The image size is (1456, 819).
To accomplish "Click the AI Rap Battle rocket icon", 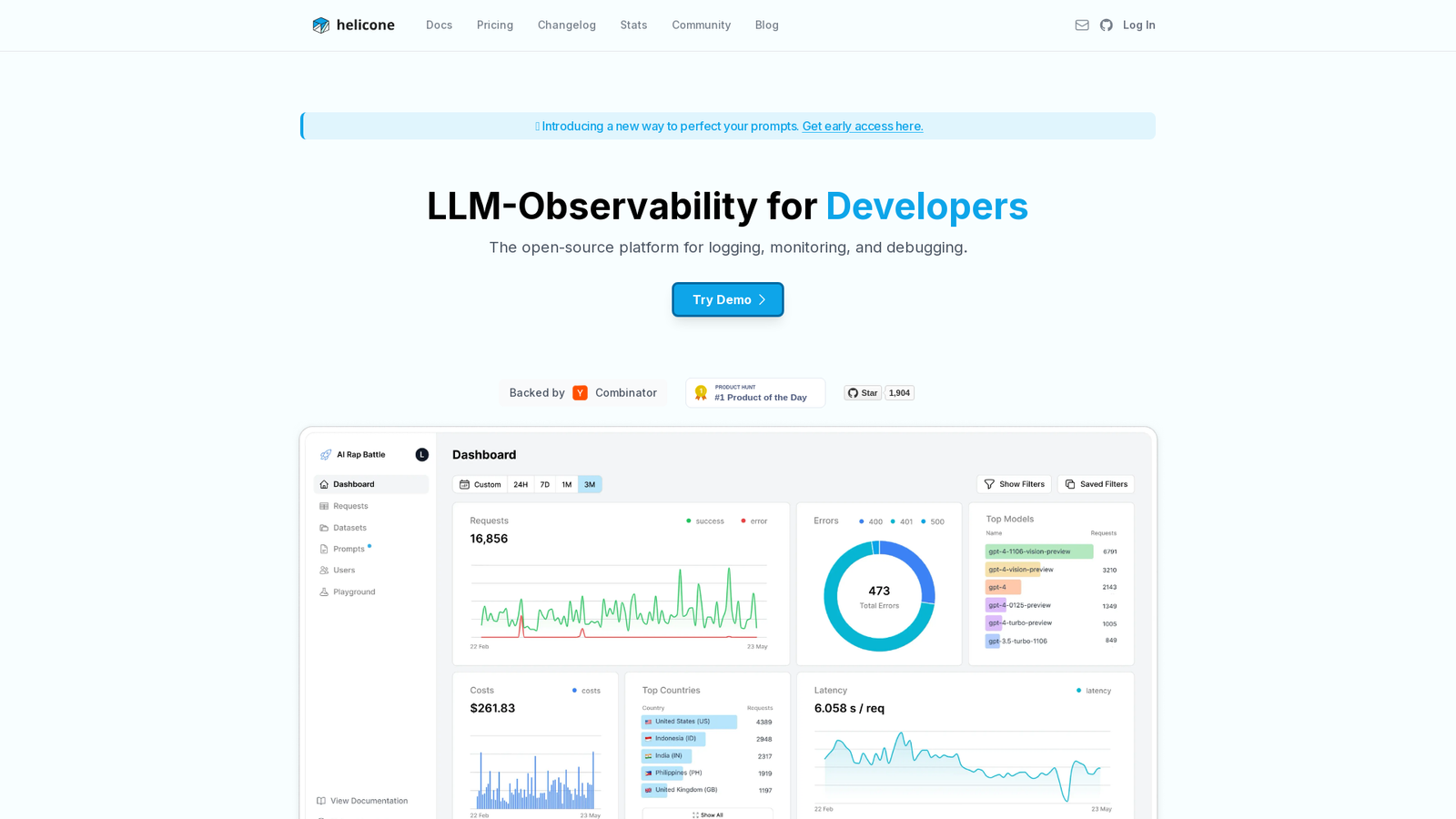I will tap(326, 455).
